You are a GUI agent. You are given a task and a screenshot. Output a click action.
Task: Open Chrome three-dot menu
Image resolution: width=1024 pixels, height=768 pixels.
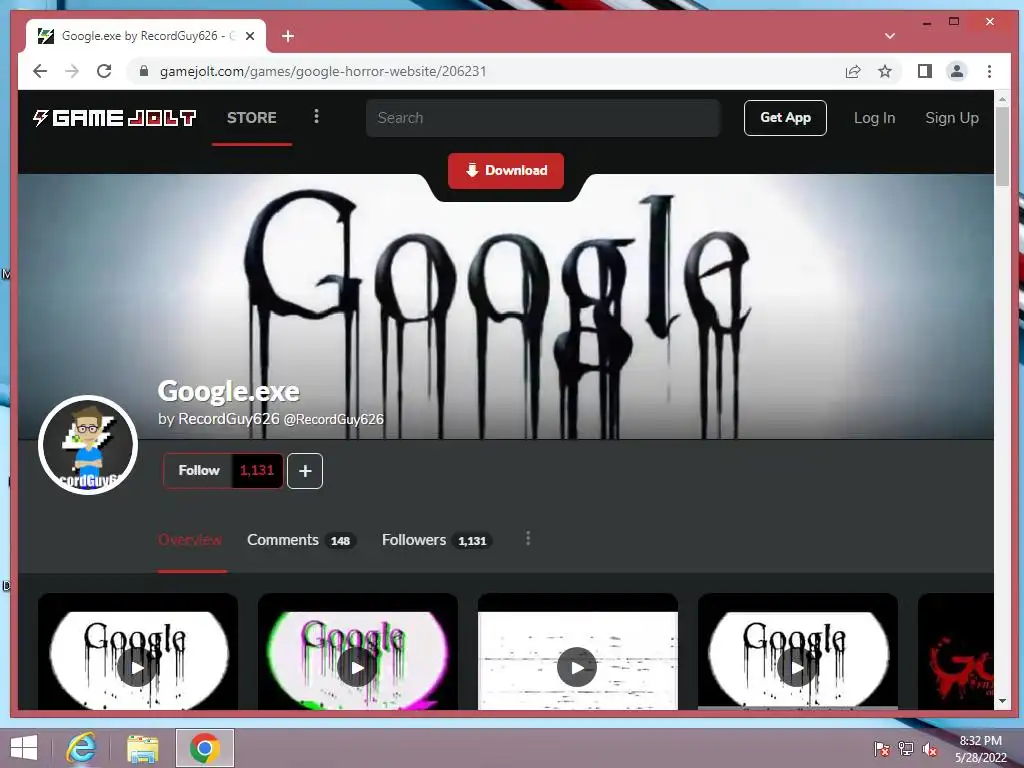(989, 71)
